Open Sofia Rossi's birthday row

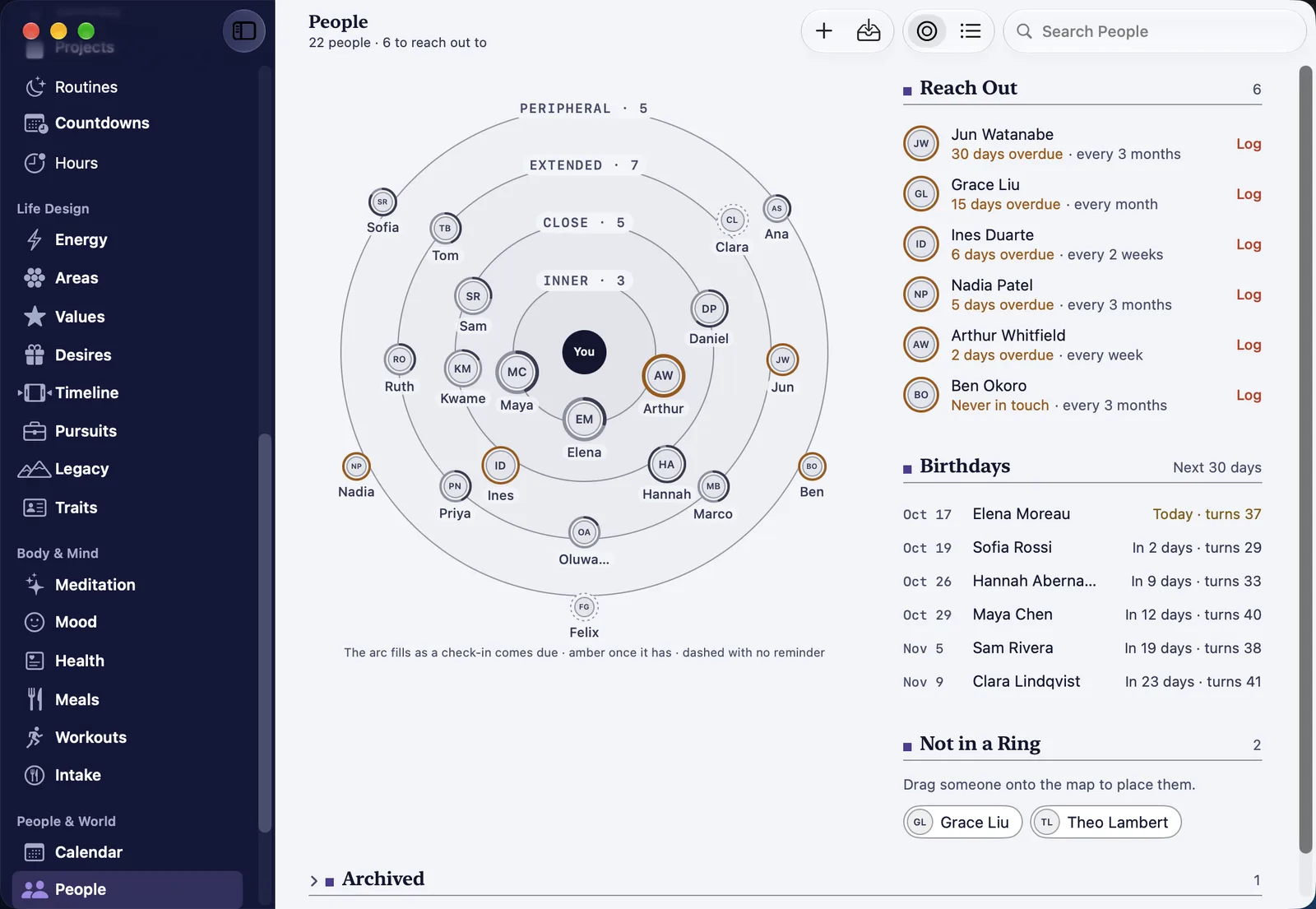click(x=1082, y=548)
